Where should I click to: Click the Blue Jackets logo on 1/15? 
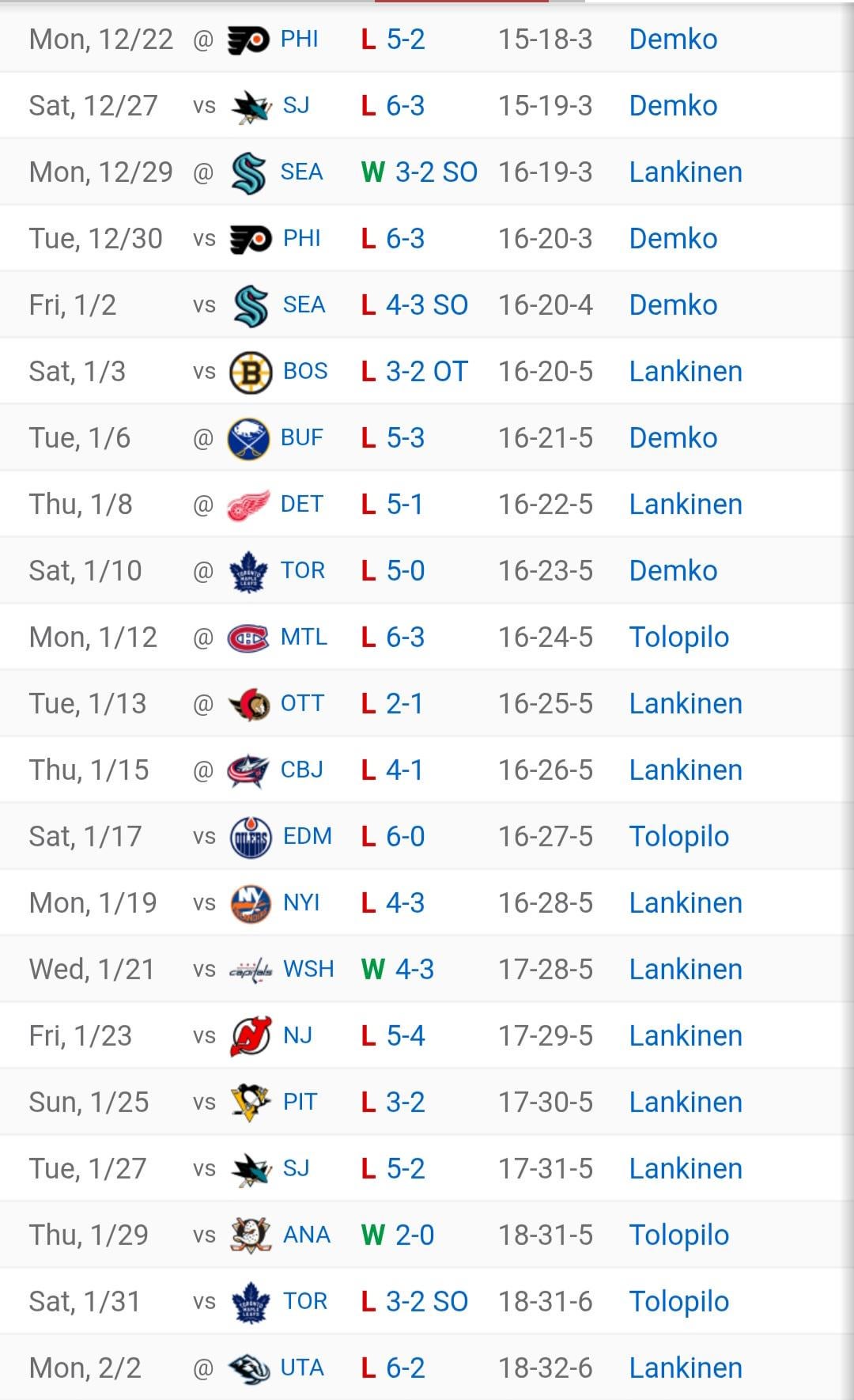(248, 770)
